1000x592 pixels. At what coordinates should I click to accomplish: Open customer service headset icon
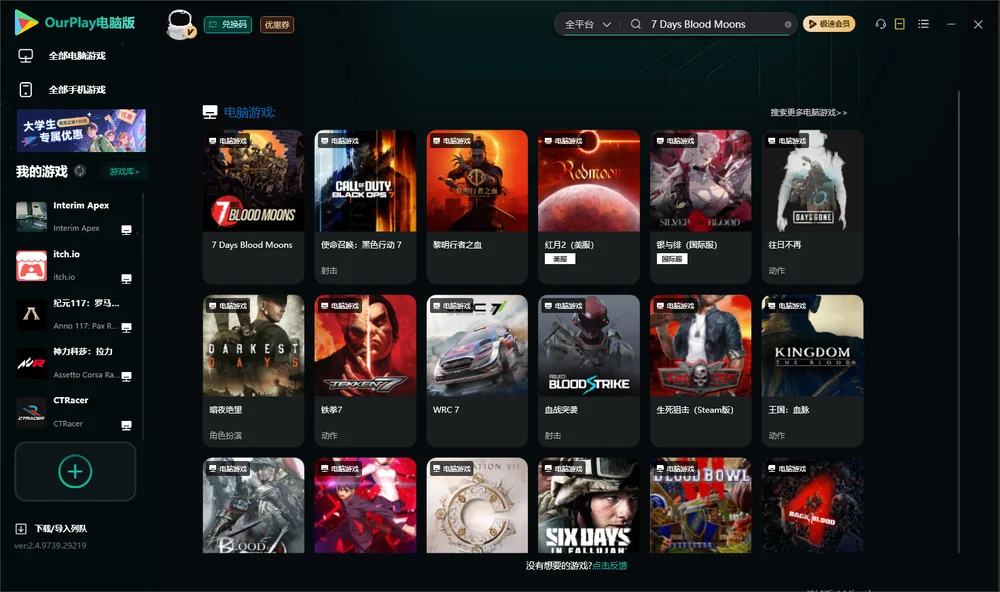(881, 24)
